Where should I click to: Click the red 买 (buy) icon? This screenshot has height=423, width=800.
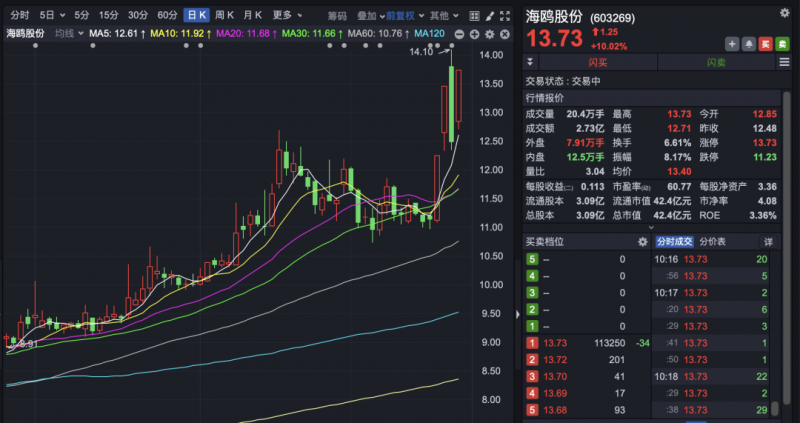[765, 44]
